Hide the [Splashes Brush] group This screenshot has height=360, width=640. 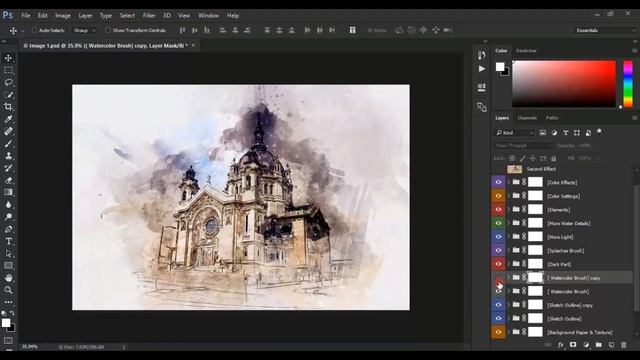[x=498, y=250]
